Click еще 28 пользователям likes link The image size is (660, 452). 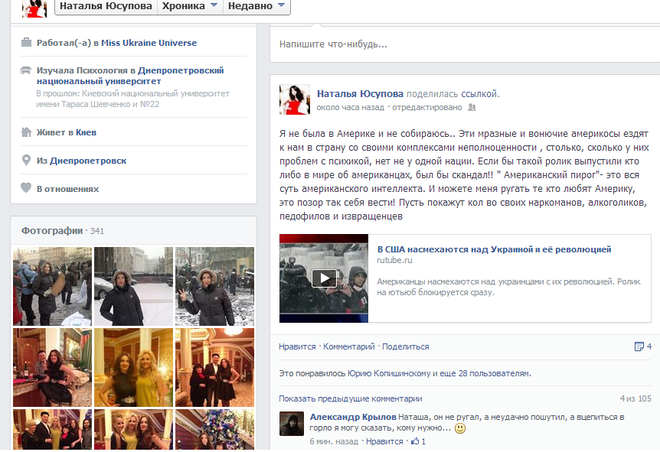coord(485,373)
